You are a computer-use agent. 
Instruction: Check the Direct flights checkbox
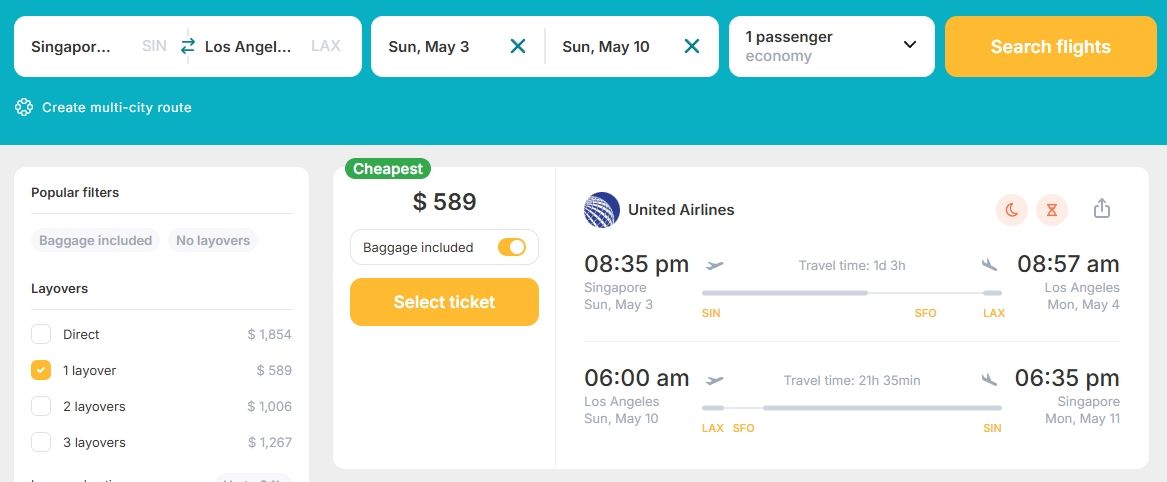pos(41,334)
